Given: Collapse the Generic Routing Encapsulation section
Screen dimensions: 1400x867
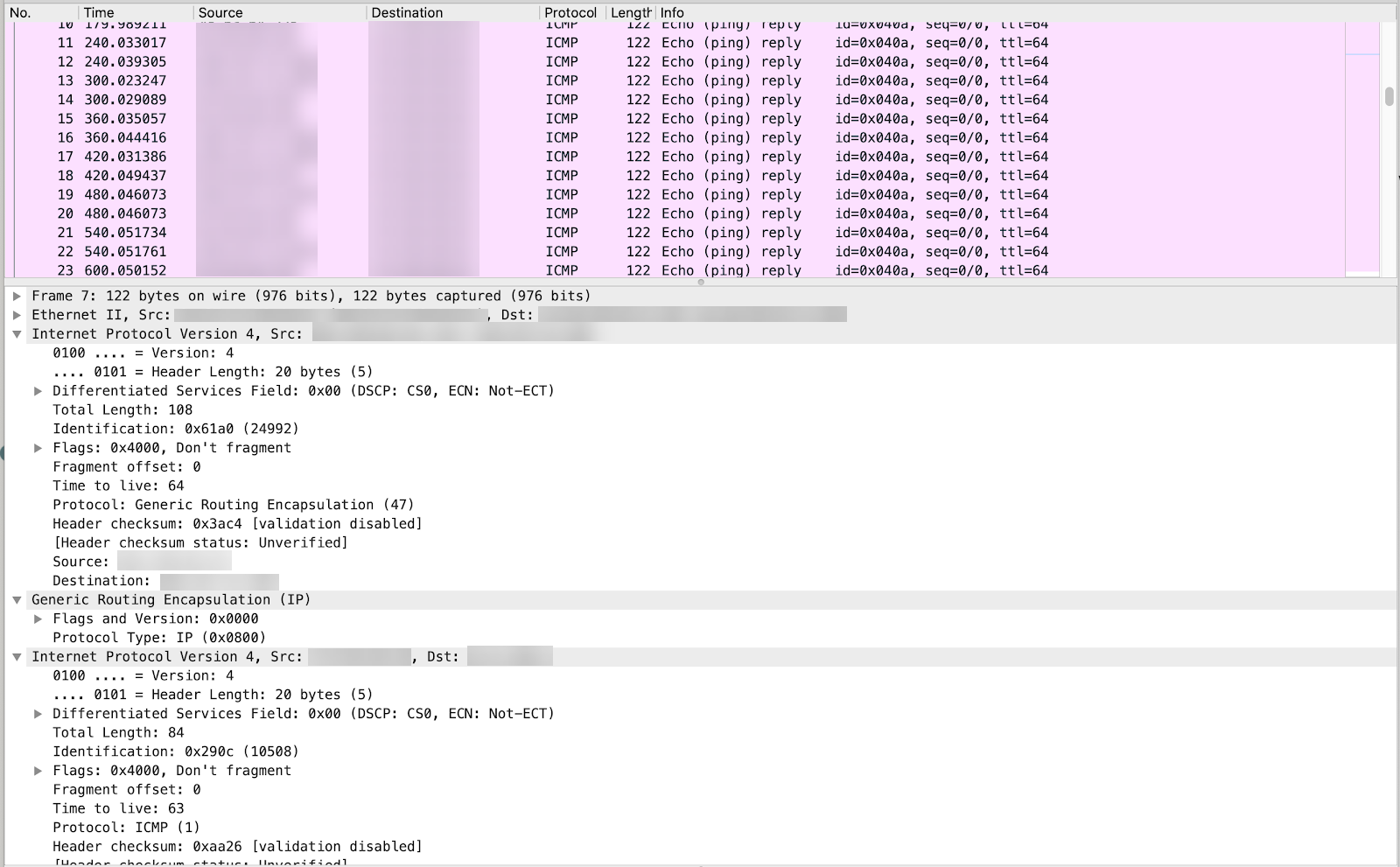Looking at the screenshot, I should coord(16,599).
